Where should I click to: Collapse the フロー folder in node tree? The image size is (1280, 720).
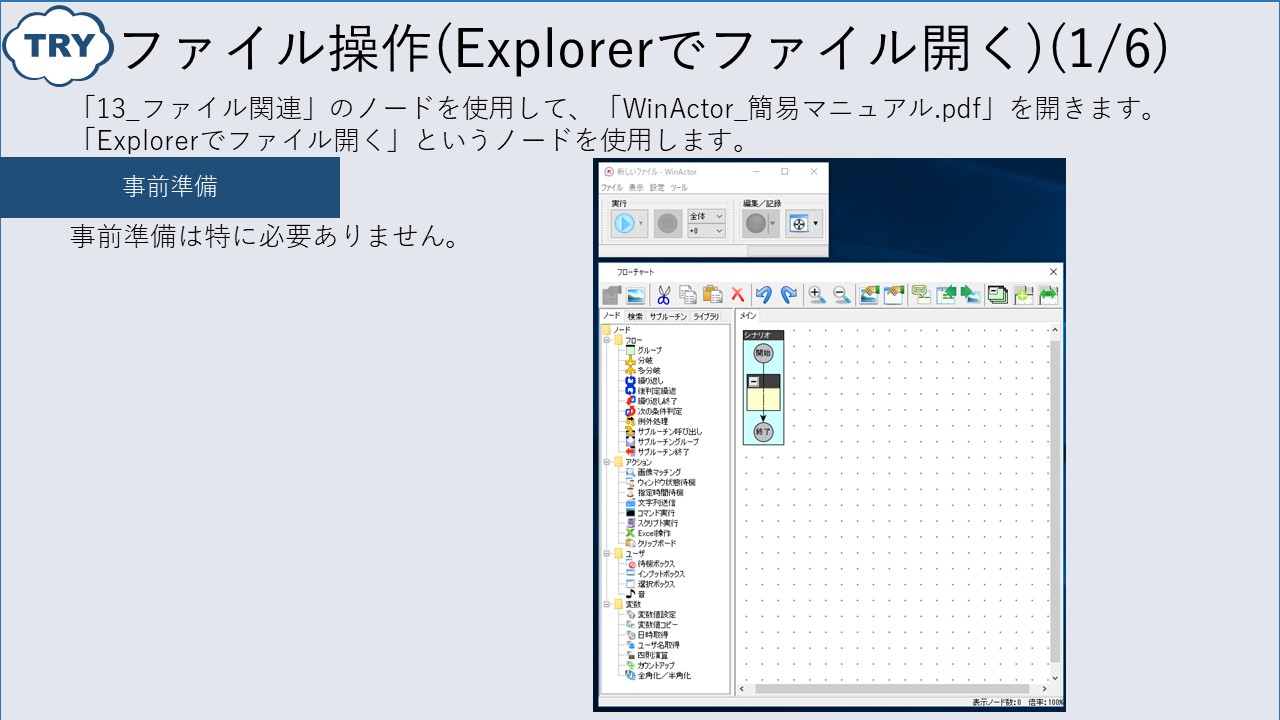(x=606, y=340)
